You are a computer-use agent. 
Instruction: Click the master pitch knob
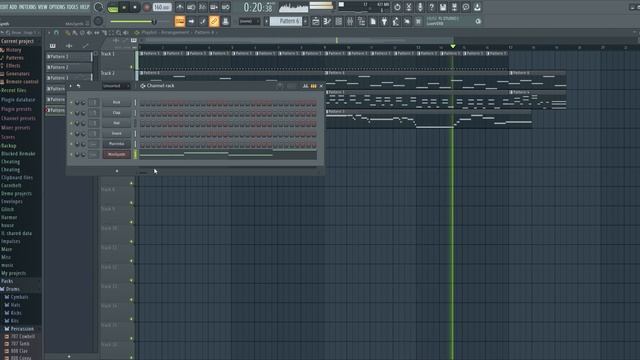98,21
